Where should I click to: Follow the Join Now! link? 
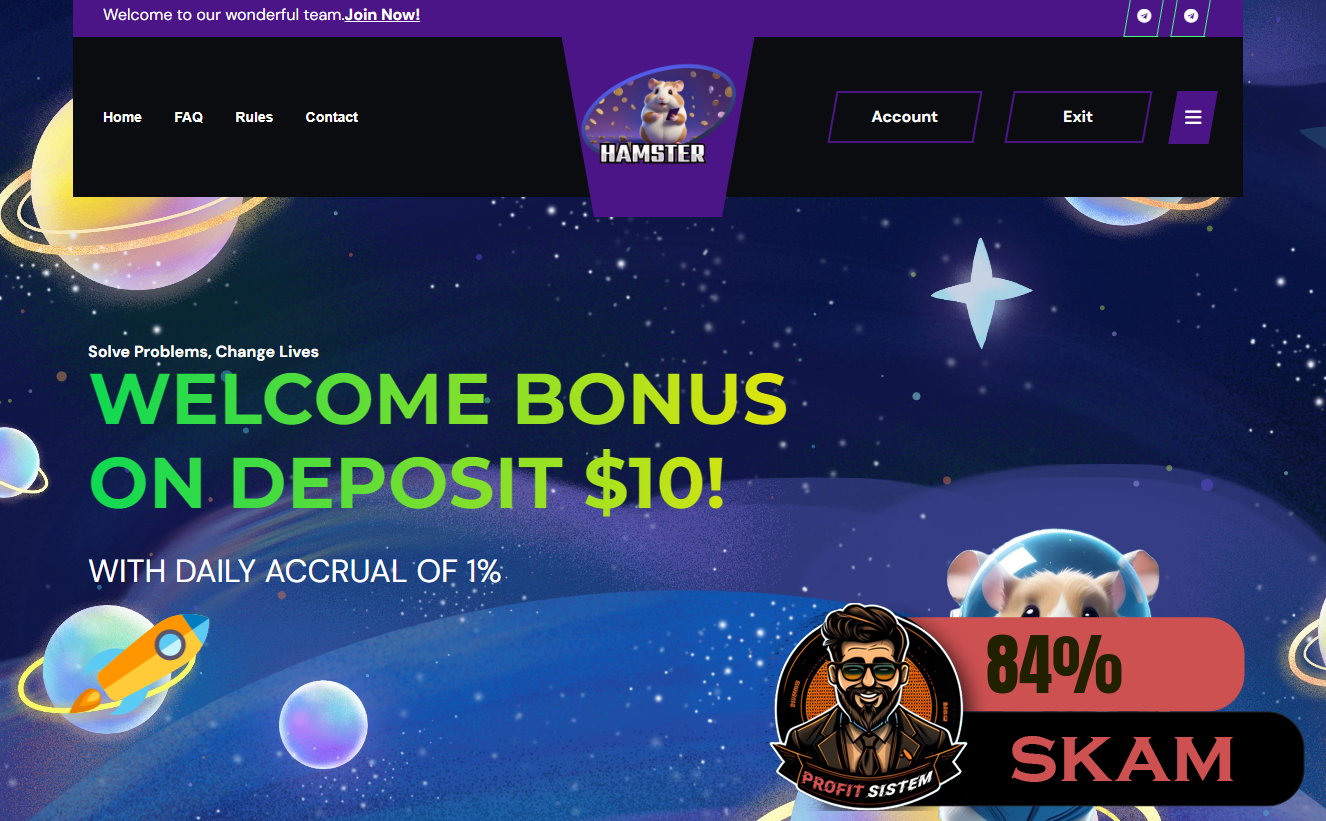[x=382, y=15]
